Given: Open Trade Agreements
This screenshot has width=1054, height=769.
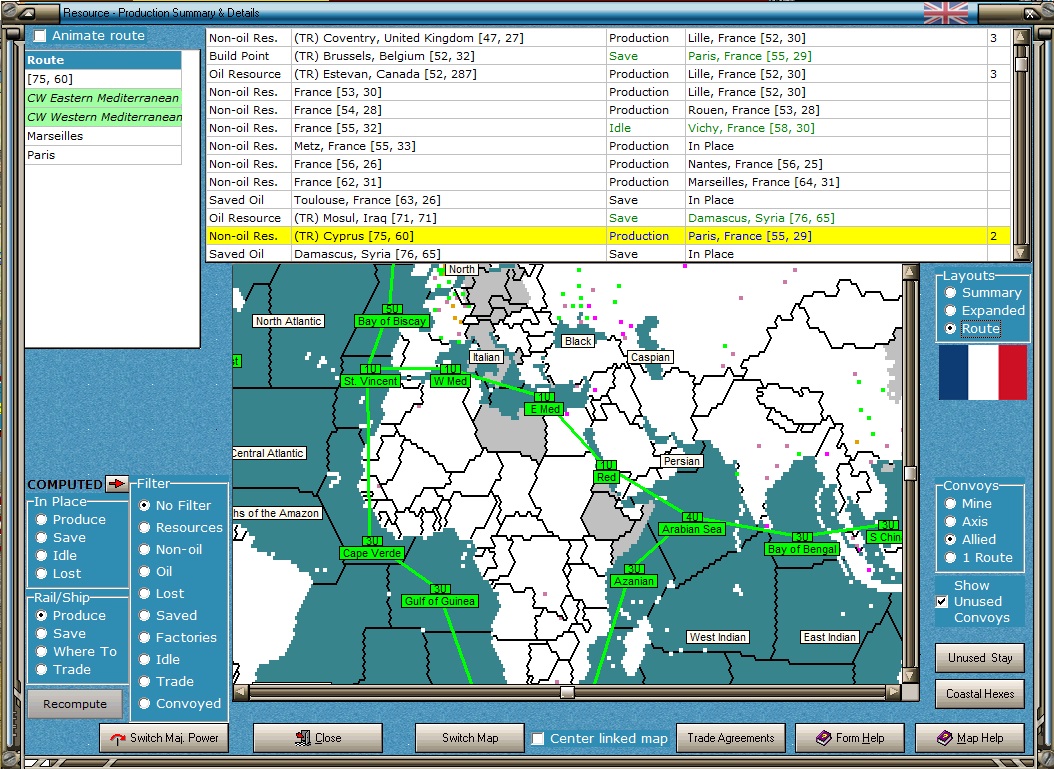Looking at the screenshot, I should pyautogui.click(x=731, y=739).
